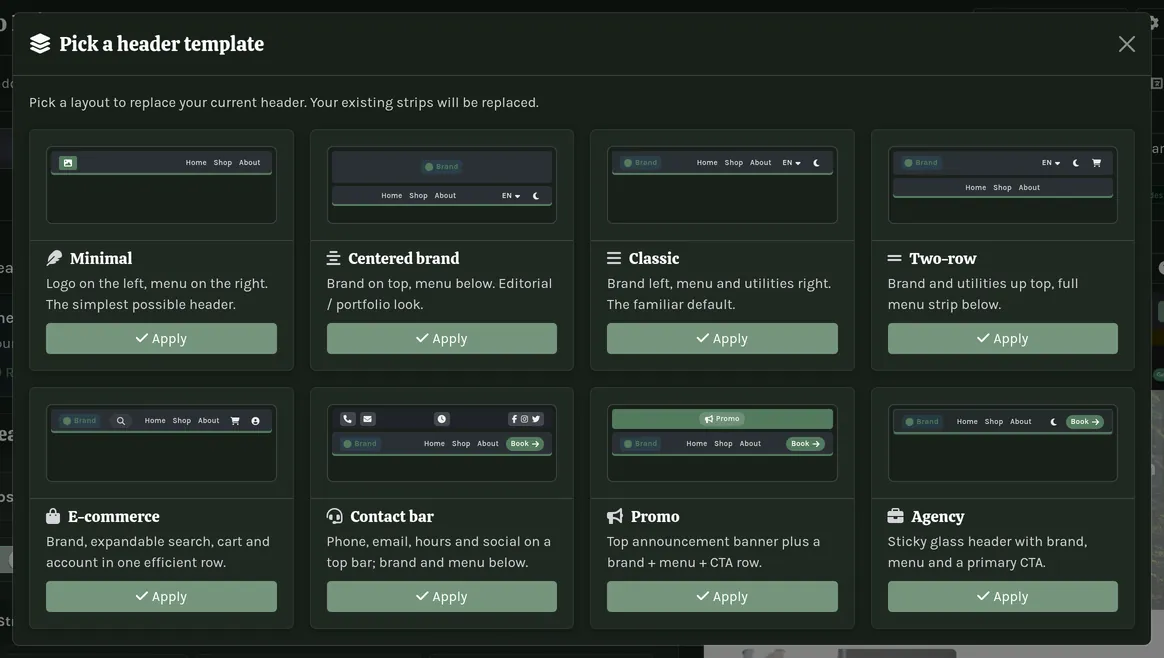
Task: Click the megaphone icon next to Promo title
Action: (x=615, y=516)
